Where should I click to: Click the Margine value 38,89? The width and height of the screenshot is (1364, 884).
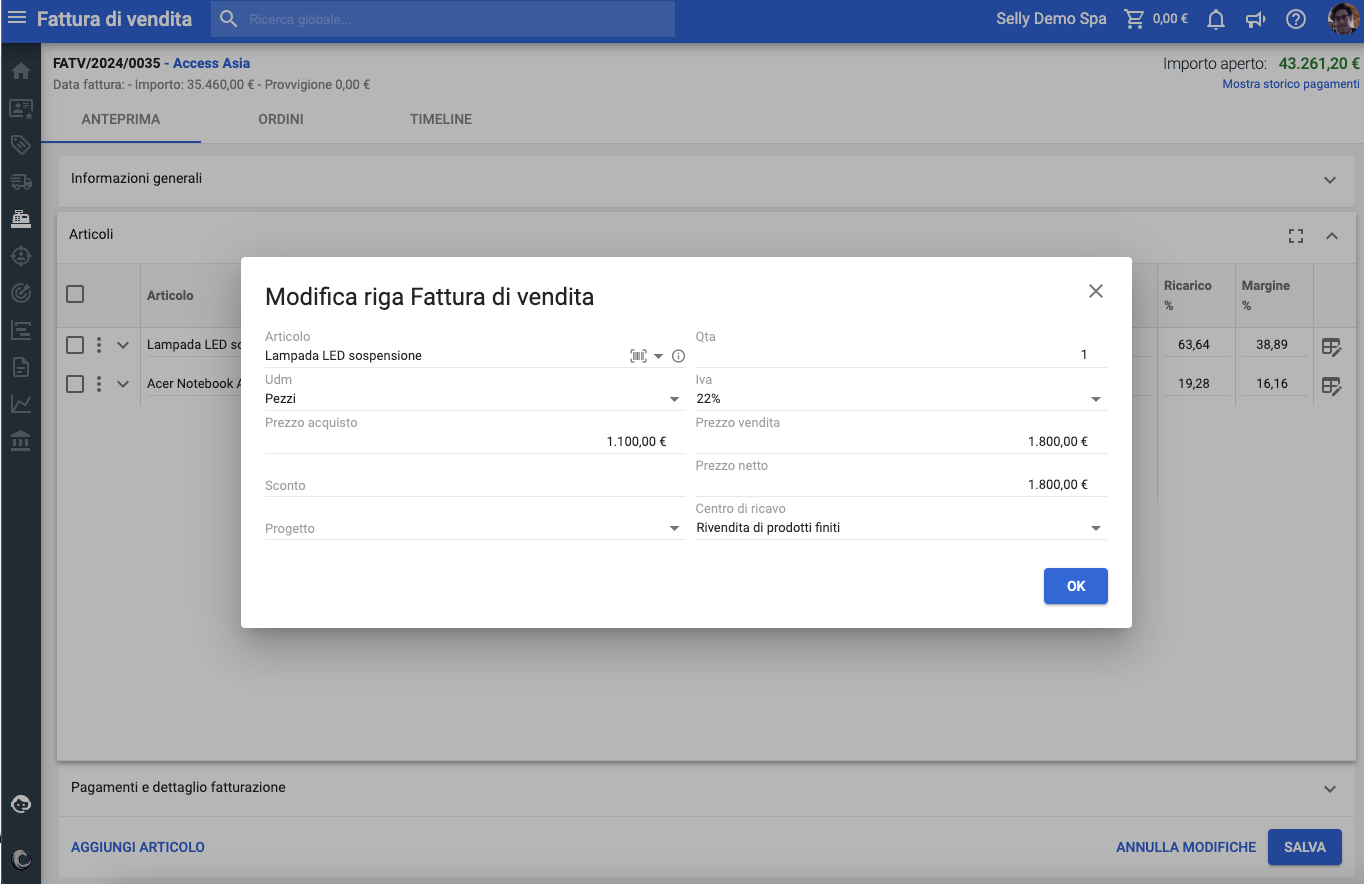click(x=1272, y=345)
